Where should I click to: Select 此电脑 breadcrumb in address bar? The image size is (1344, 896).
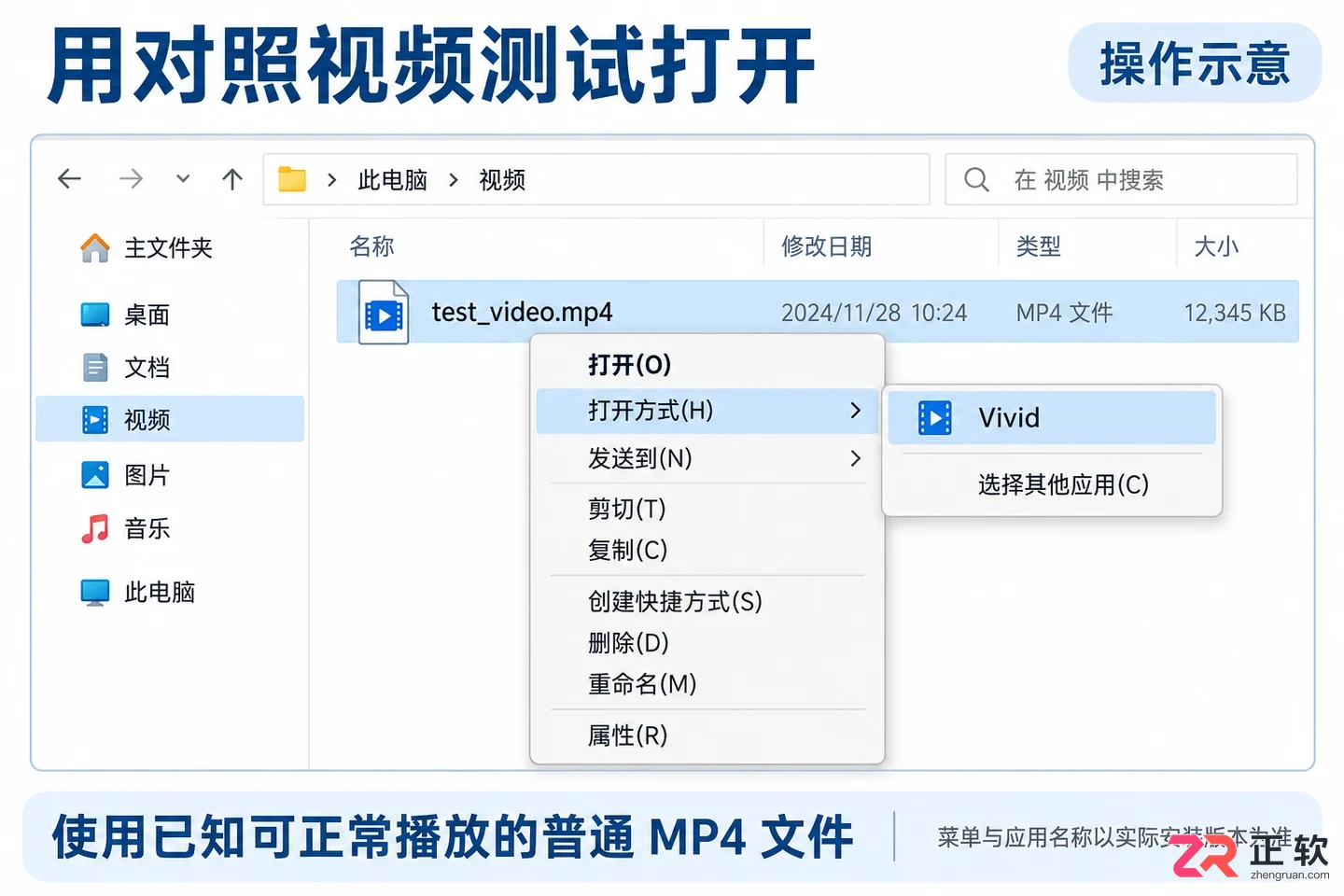[x=392, y=180]
